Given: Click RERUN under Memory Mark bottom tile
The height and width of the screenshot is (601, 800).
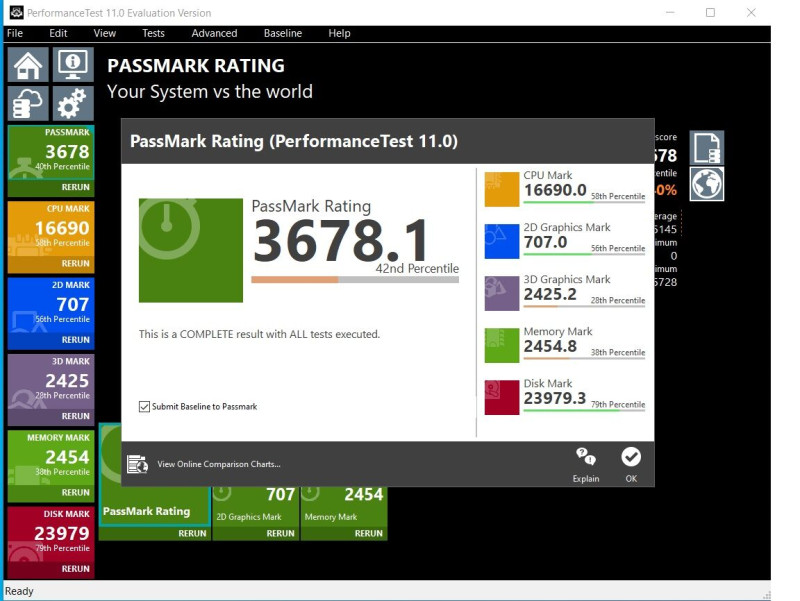Looking at the screenshot, I should (369, 534).
